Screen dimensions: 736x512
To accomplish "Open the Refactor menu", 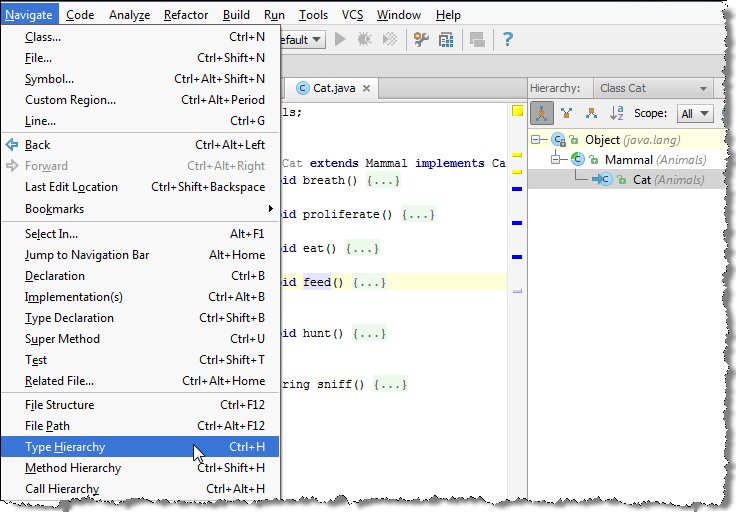I will [x=186, y=15].
